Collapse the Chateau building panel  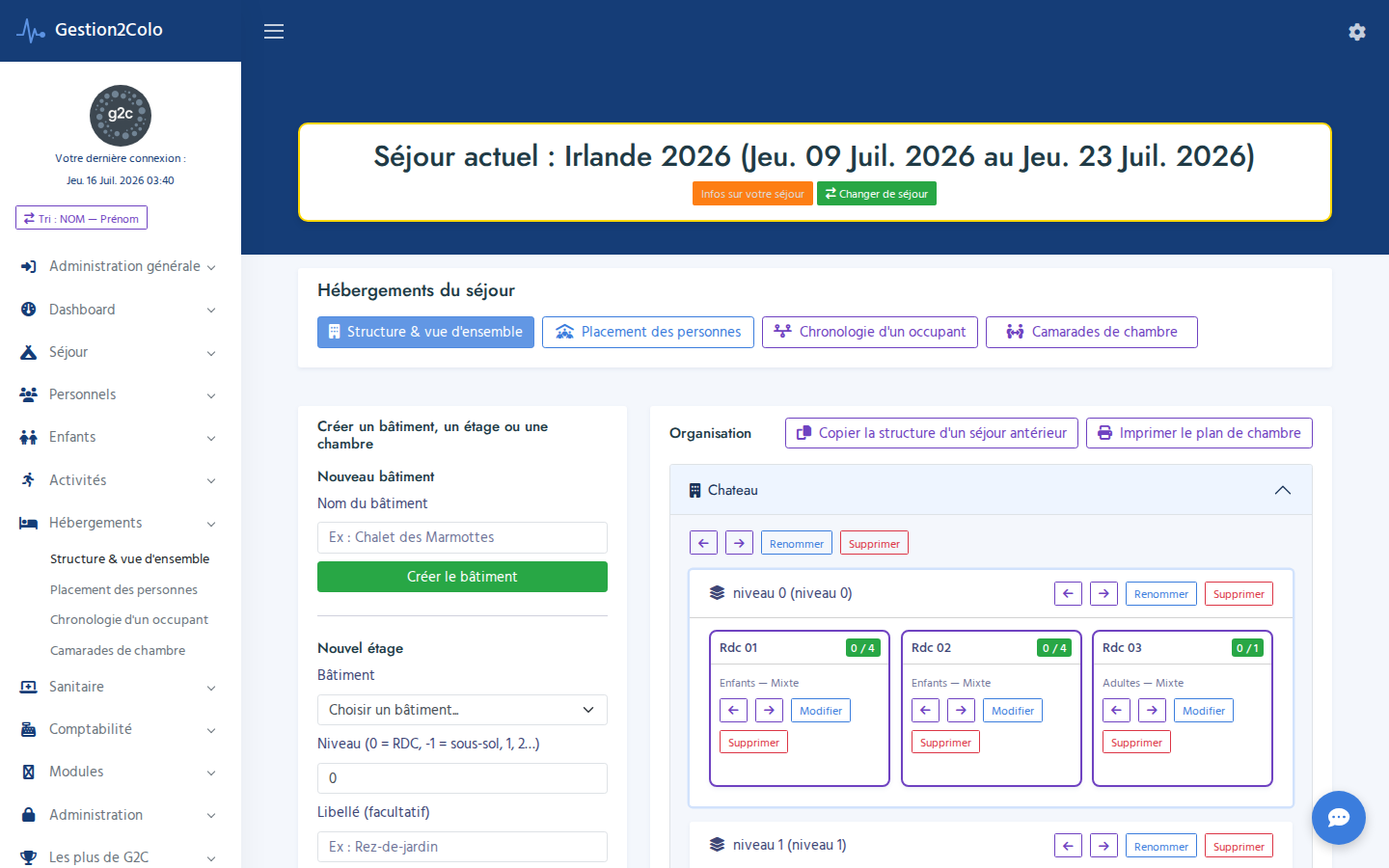click(1282, 490)
